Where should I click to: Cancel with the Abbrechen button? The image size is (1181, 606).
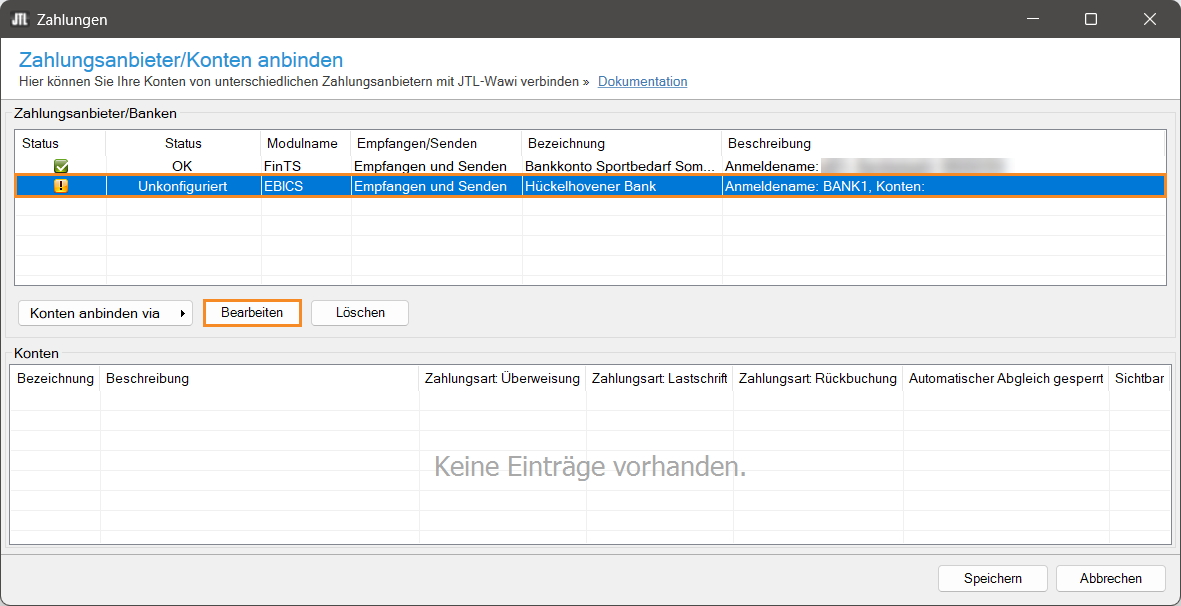[1110, 578]
